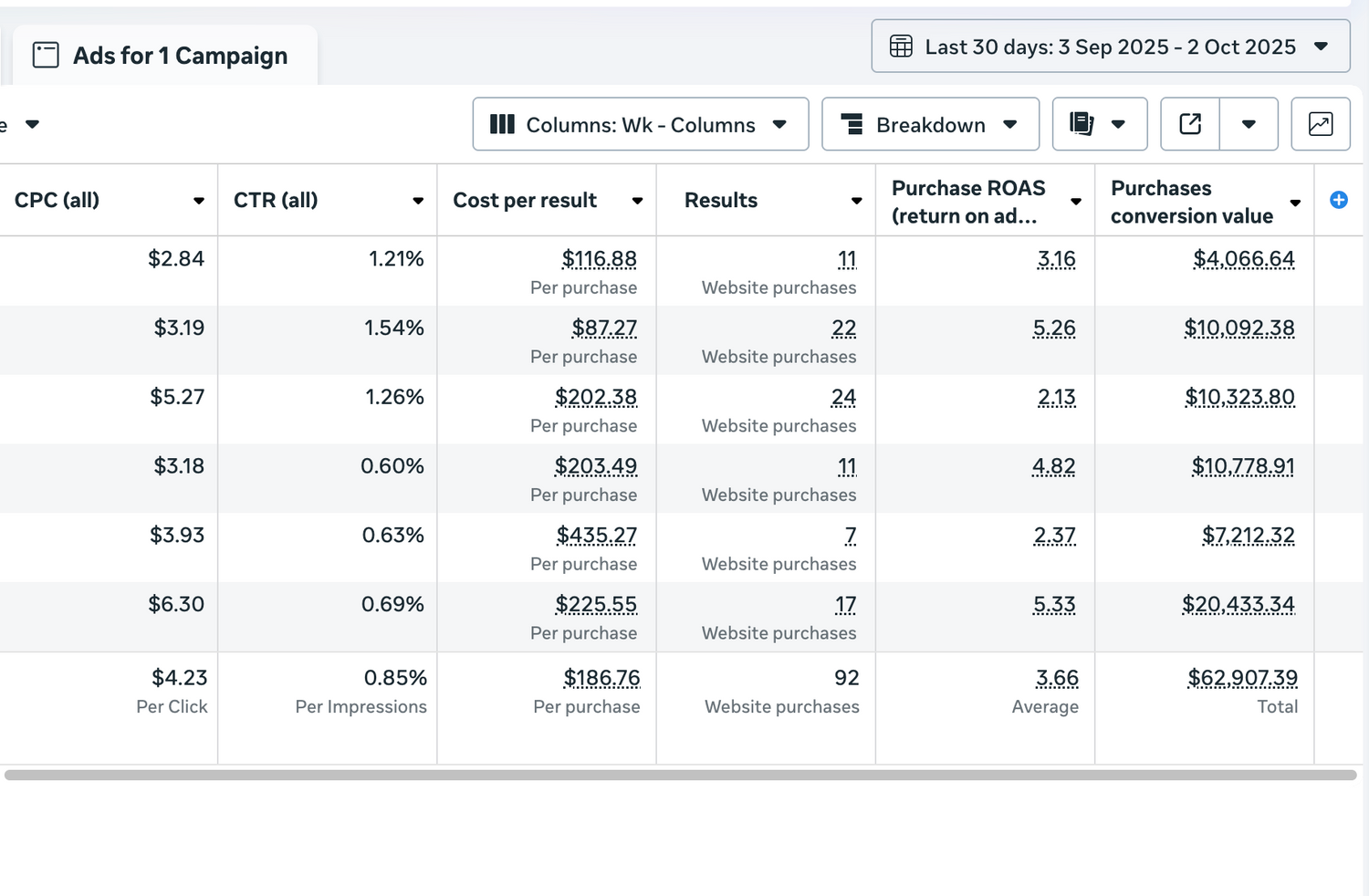The height and width of the screenshot is (896, 1369).
Task: Click the calendar icon in date range
Action: click(x=901, y=47)
